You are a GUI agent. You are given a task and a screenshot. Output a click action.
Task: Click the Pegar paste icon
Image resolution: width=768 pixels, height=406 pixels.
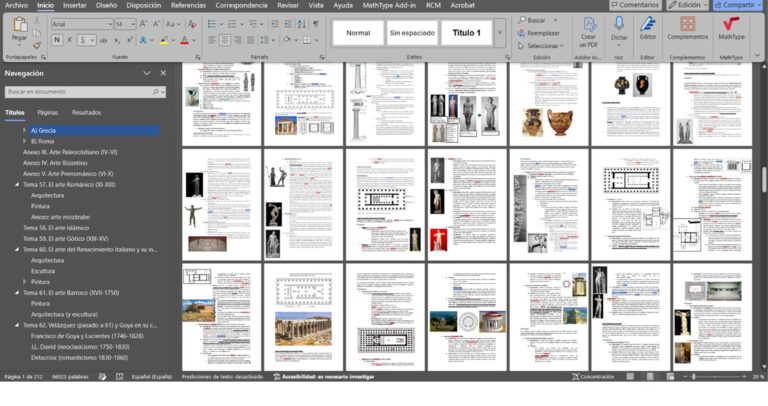click(x=20, y=25)
